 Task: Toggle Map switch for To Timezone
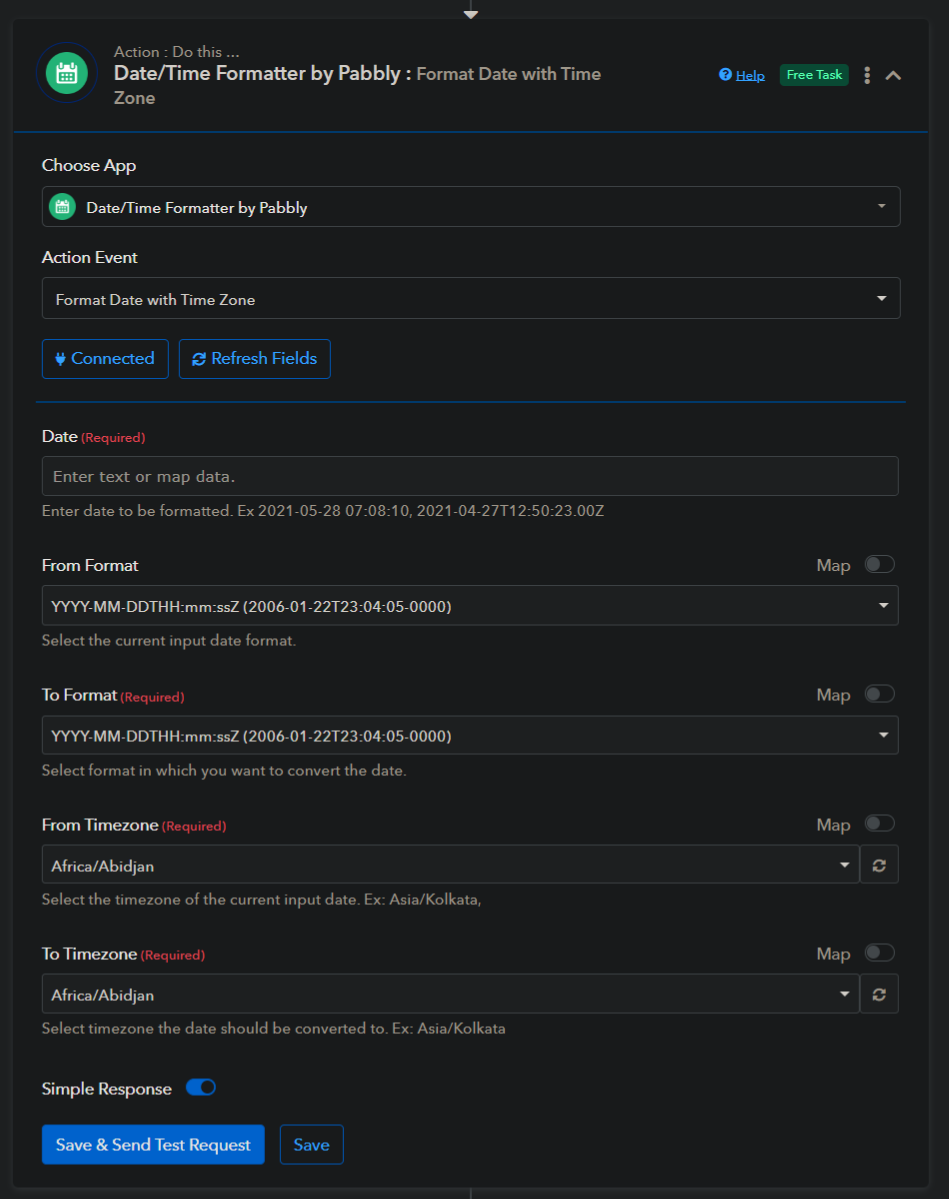point(879,953)
